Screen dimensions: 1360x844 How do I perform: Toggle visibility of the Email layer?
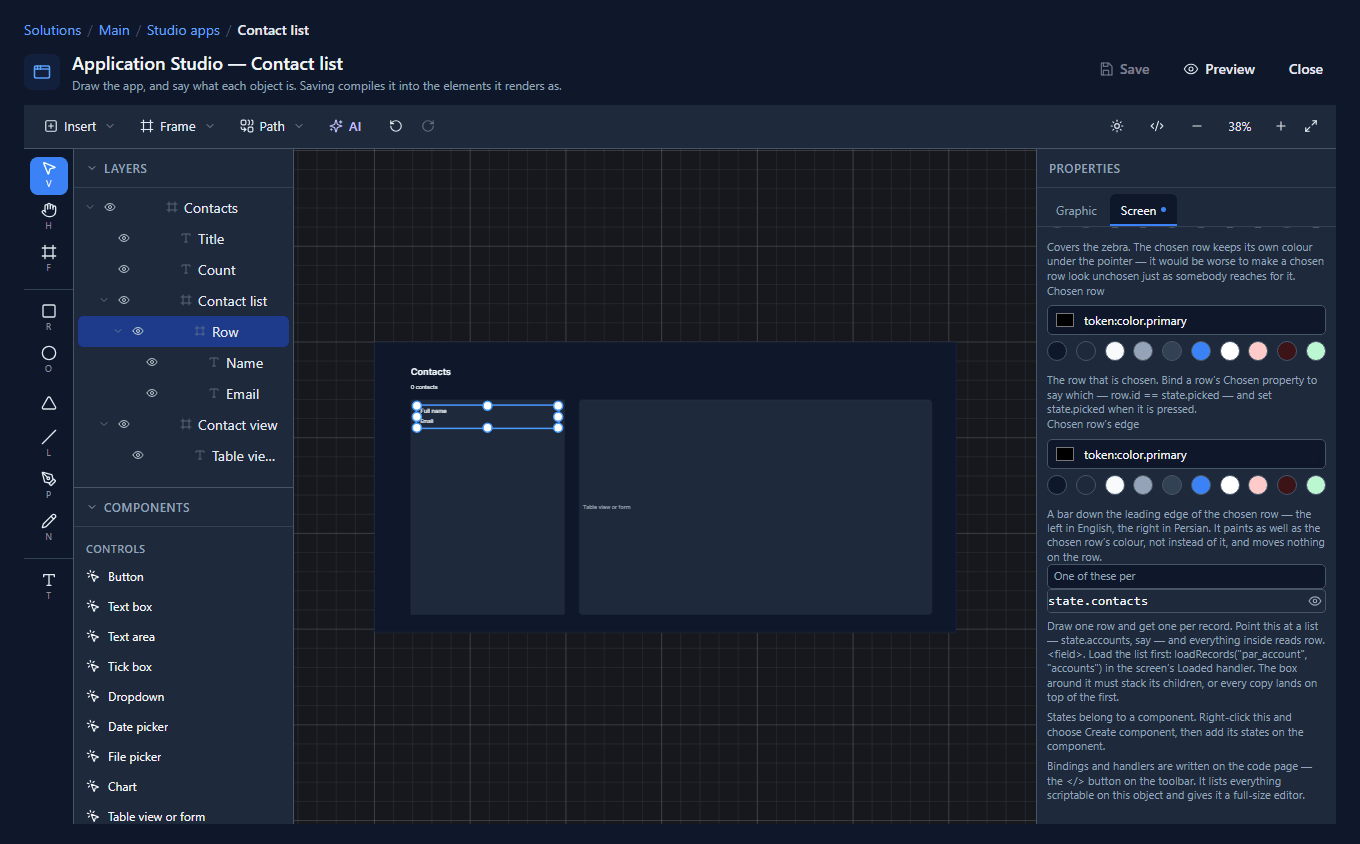(x=152, y=394)
